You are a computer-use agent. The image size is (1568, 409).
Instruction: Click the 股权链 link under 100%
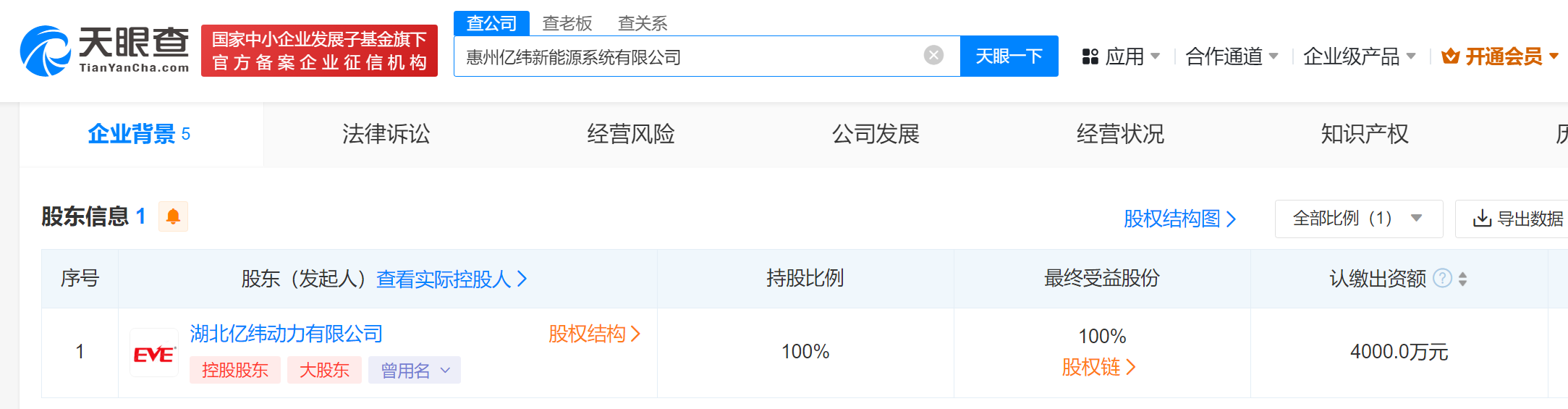pos(1098,368)
